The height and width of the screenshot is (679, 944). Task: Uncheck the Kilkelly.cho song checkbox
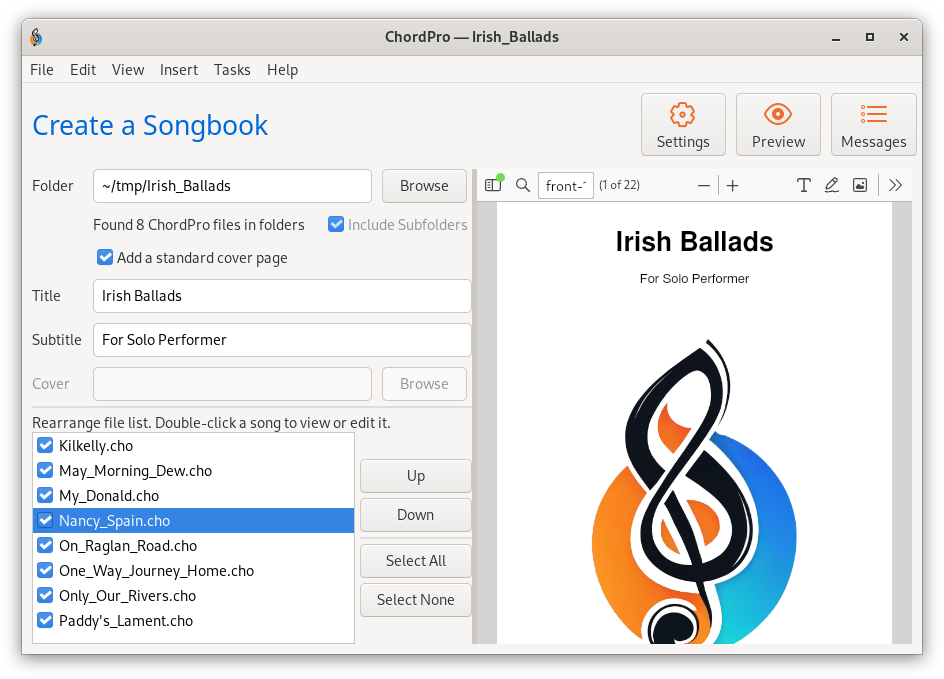click(45, 446)
